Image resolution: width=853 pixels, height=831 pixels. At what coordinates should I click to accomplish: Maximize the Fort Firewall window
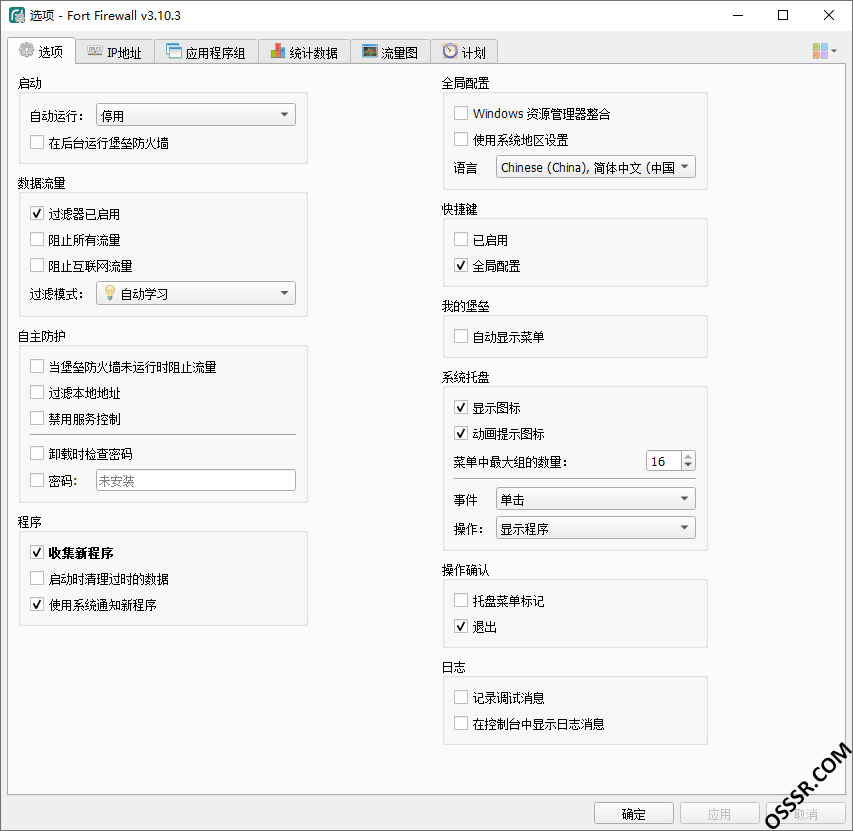pyautogui.click(x=783, y=15)
